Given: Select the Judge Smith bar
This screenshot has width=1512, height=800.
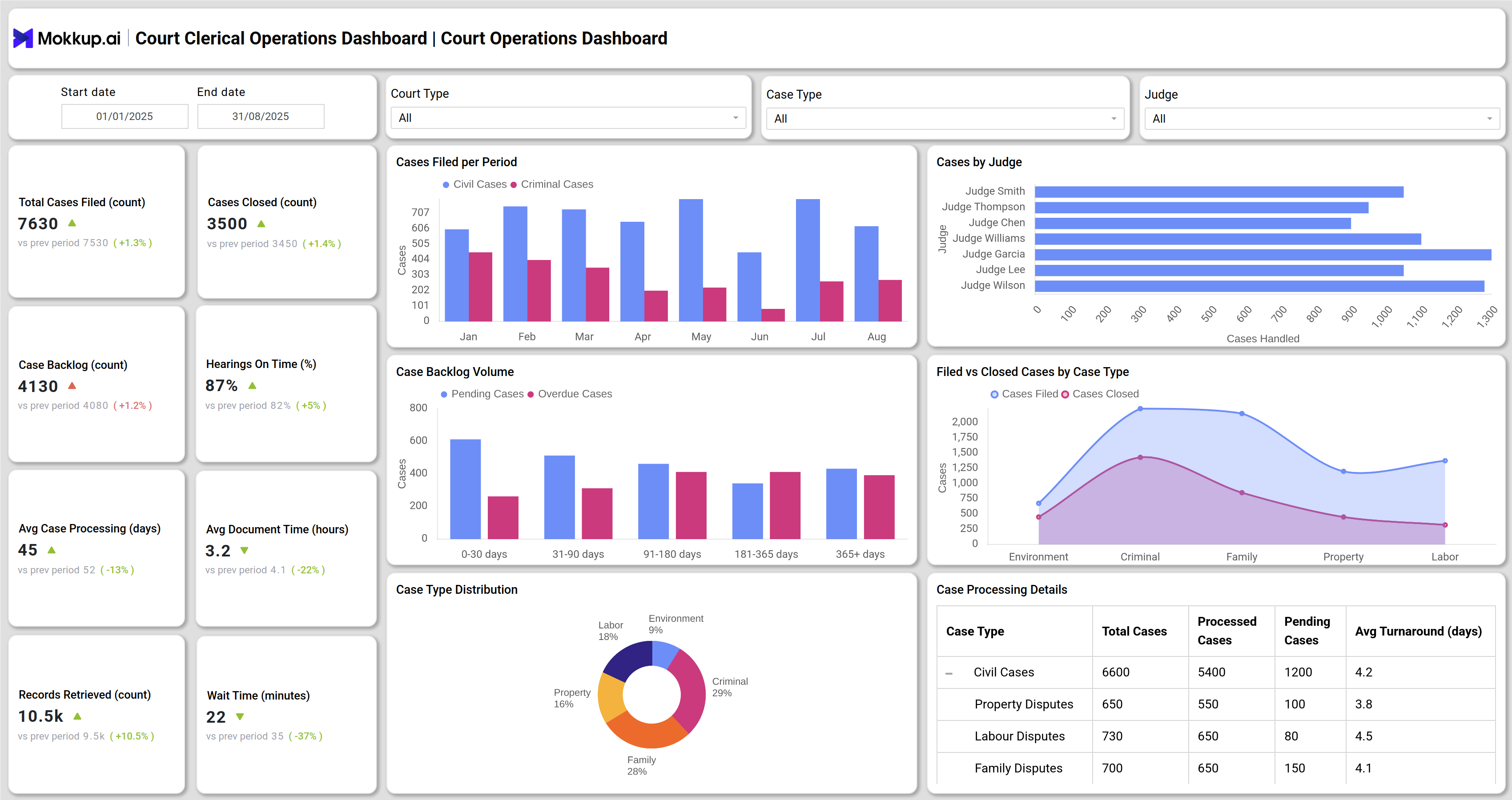Looking at the screenshot, I should coord(1219,192).
